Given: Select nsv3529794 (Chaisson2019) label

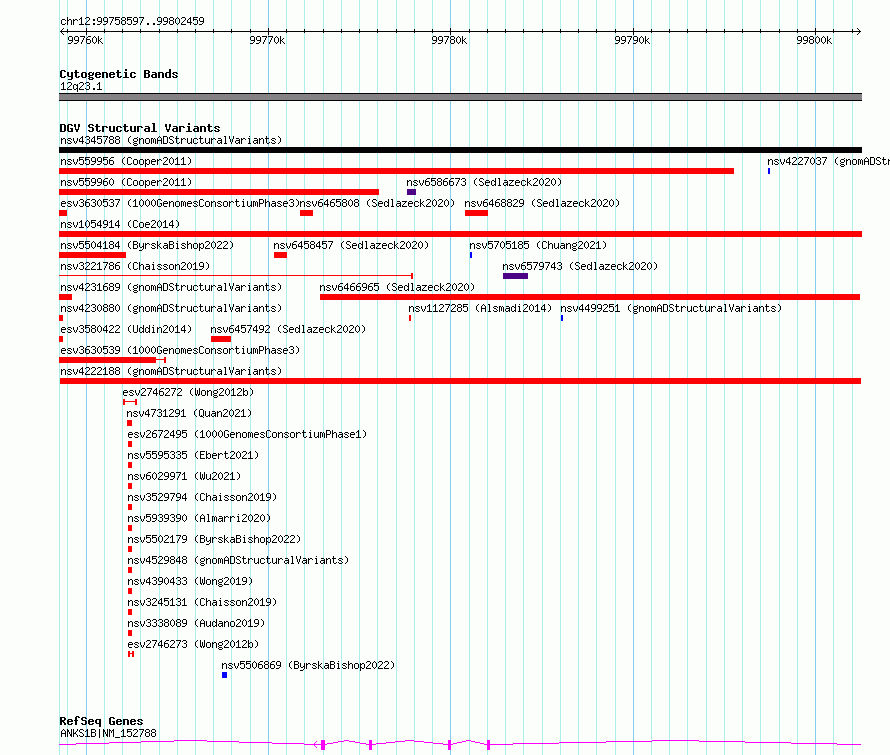Looking at the screenshot, I should pos(202,497).
